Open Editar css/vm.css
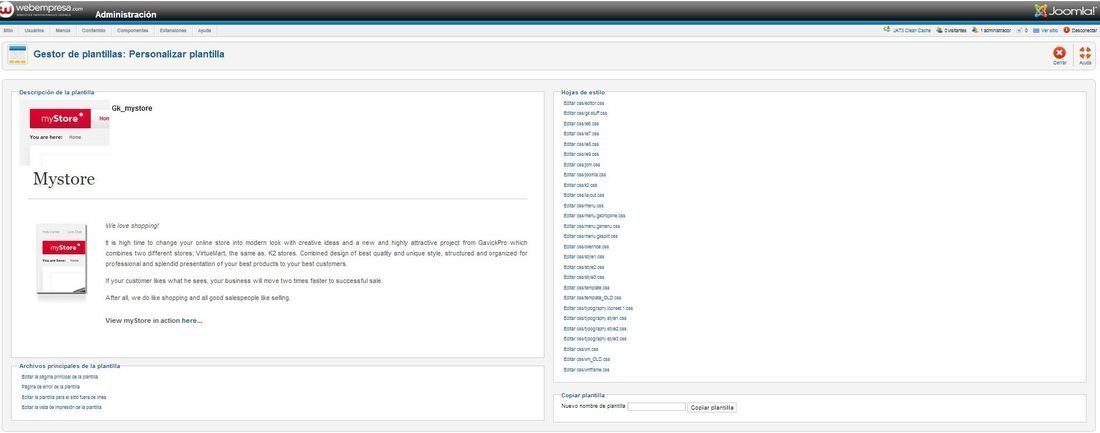Viewport: 1100px width, 433px height. [581, 349]
